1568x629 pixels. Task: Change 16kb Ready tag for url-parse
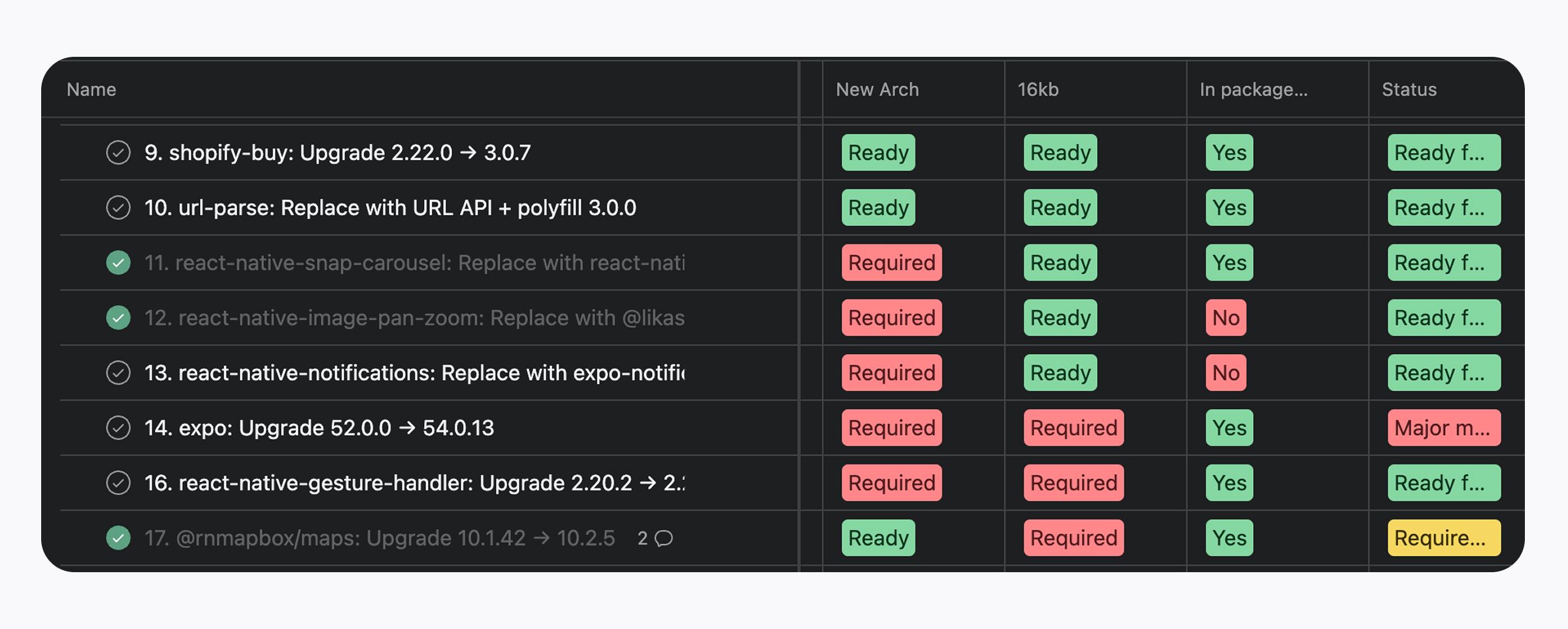tap(1060, 208)
